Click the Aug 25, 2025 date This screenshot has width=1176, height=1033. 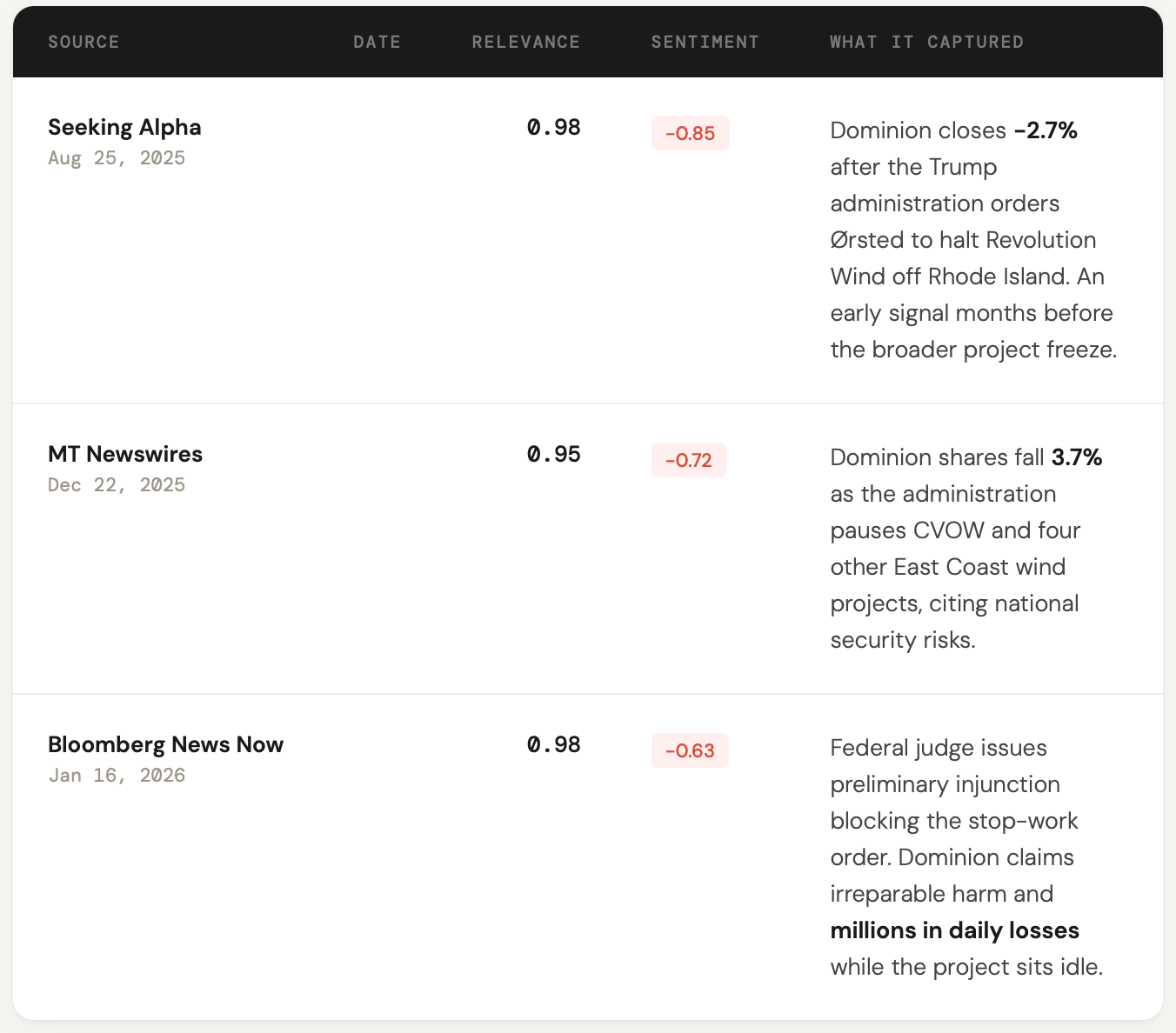tap(117, 157)
